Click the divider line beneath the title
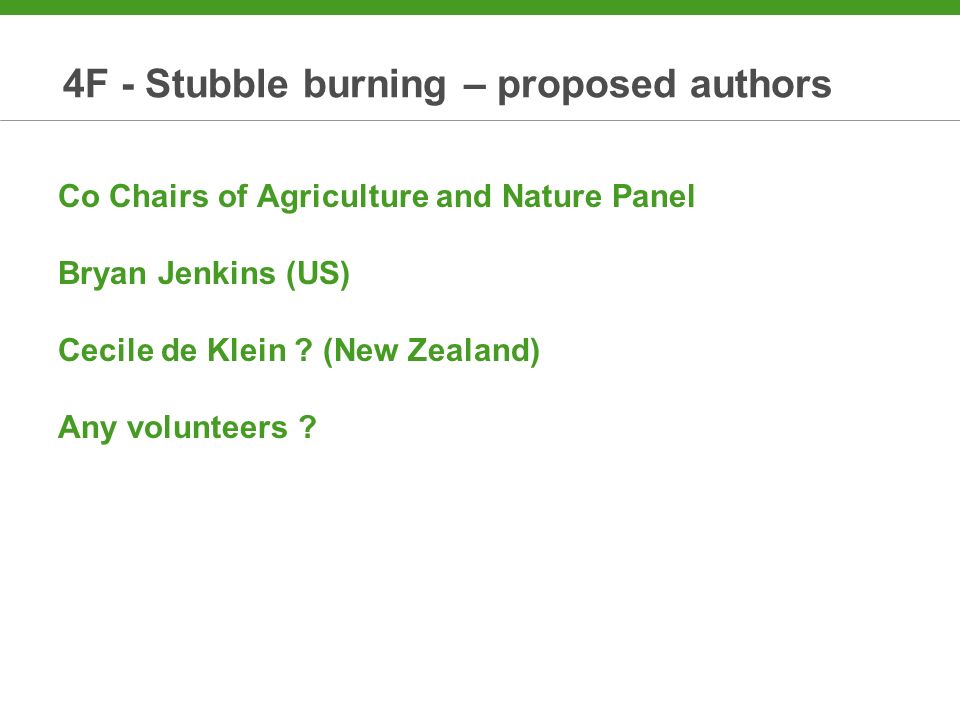The image size is (960, 720). (480, 121)
